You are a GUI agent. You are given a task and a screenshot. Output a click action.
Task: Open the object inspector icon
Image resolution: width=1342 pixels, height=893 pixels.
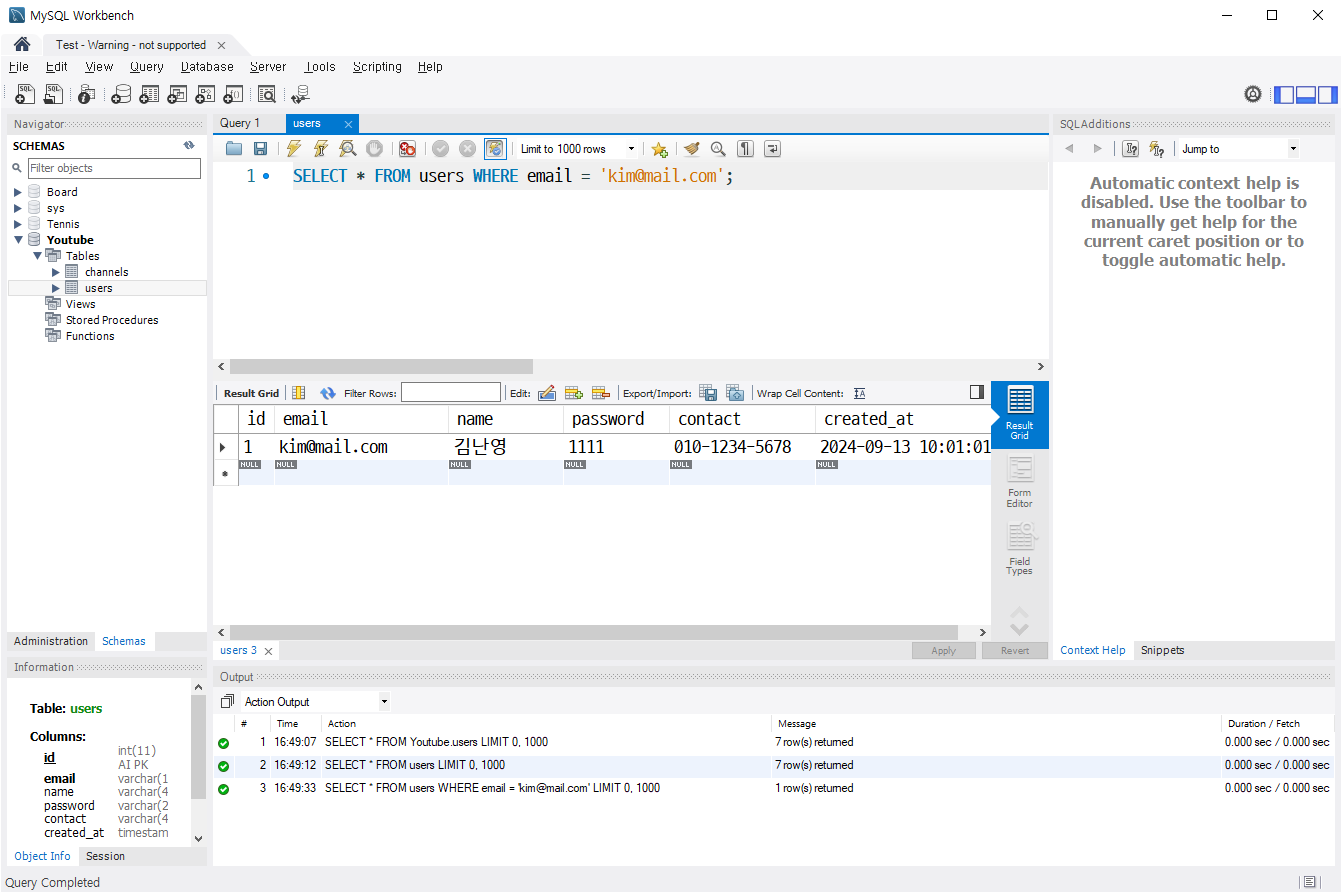(x=87, y=94)
